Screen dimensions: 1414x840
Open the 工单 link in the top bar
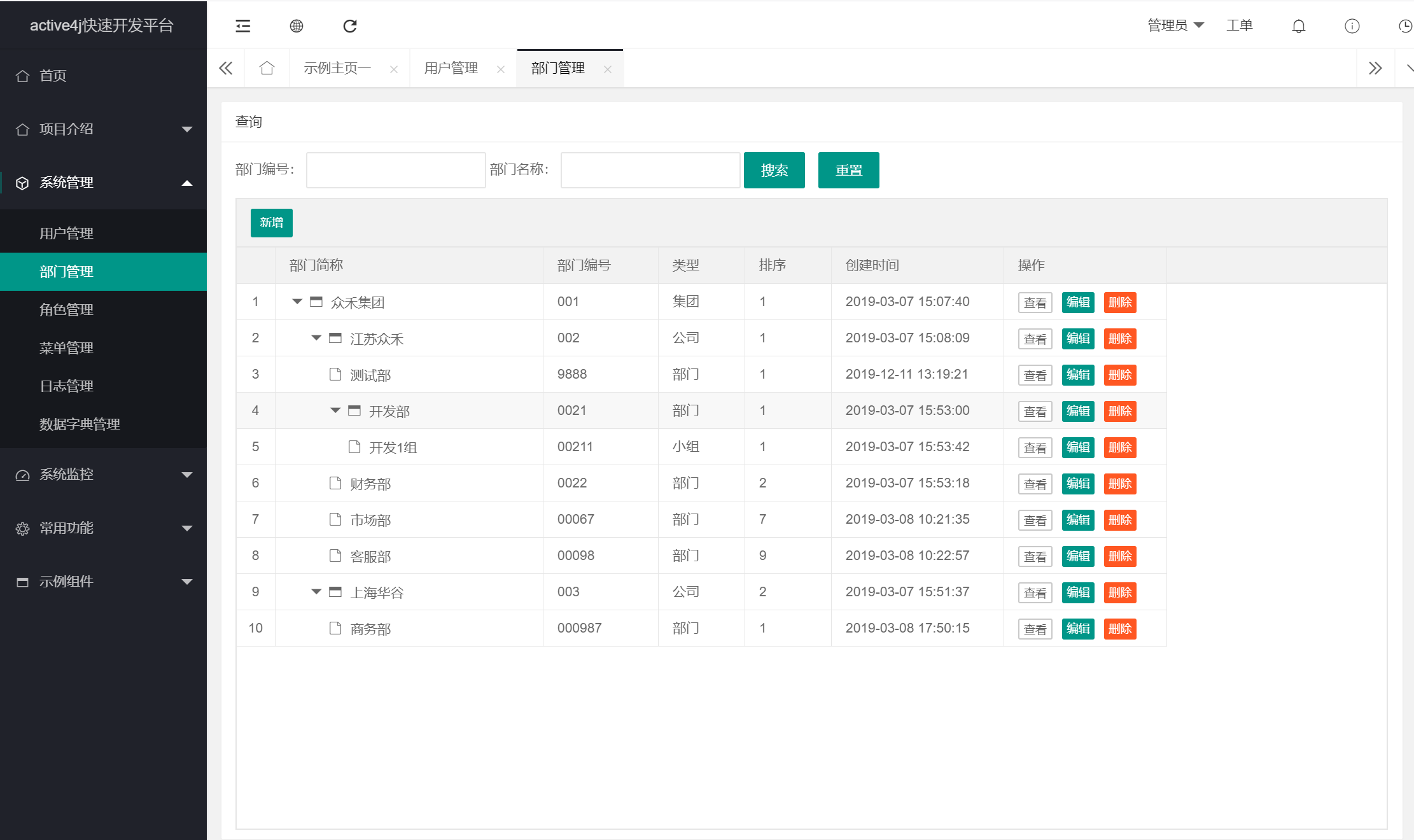pyautogui.click(x=1240, y=25)
